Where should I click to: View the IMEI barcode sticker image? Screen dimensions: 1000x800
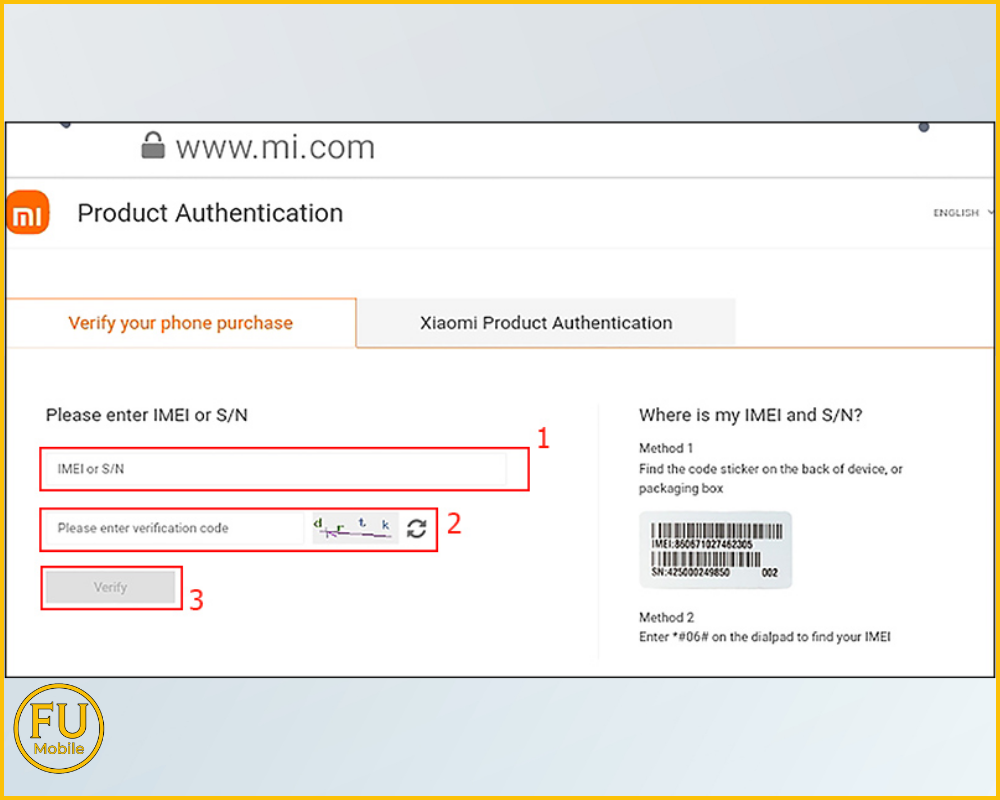715,549
